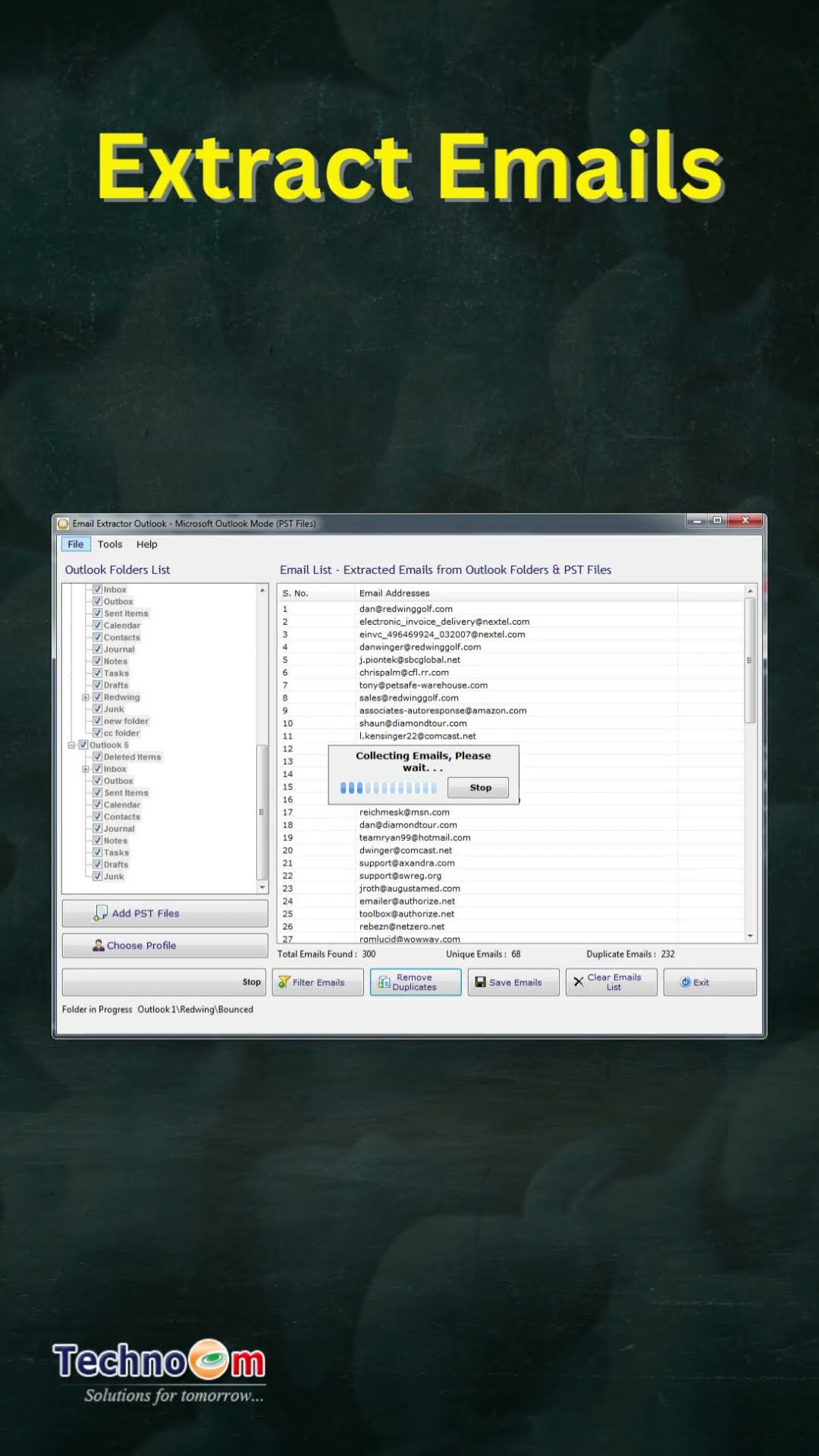Screen dimensions: 819x1456
Task: Open the Tools menu
Action: click(x=110, y=544)
